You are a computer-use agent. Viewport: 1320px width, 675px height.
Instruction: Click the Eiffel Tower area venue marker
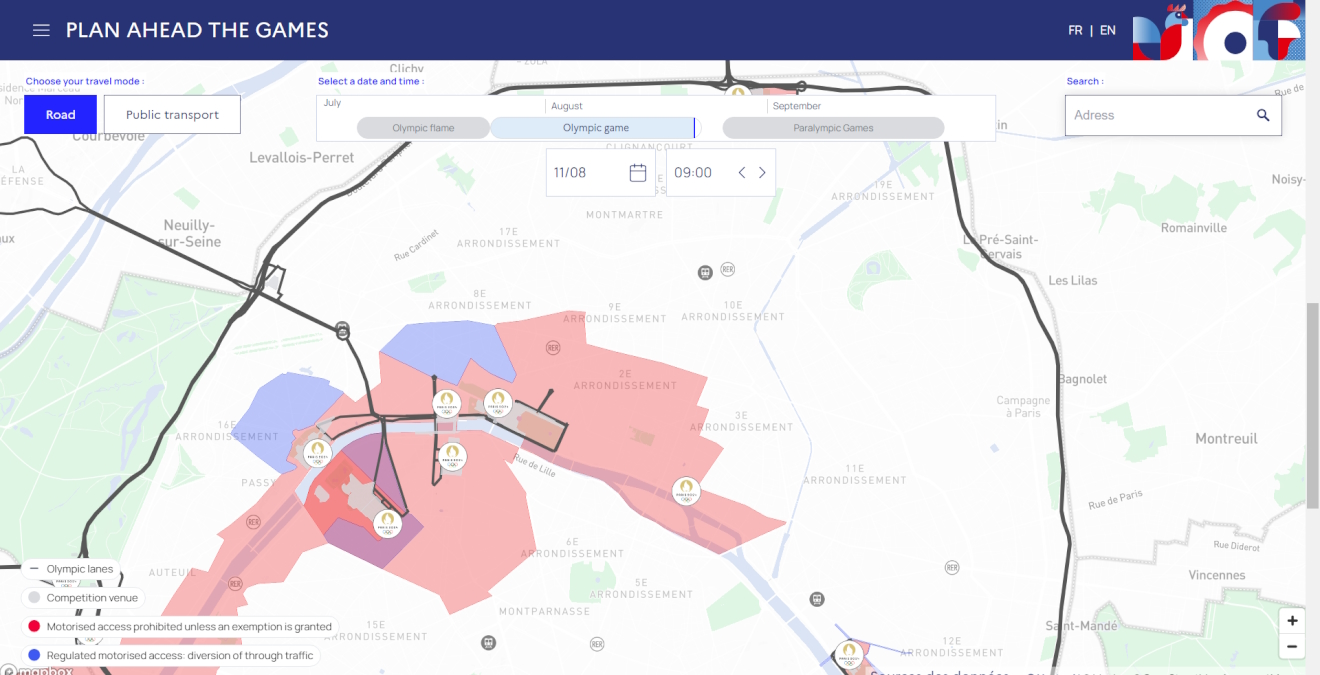(388, 523)
